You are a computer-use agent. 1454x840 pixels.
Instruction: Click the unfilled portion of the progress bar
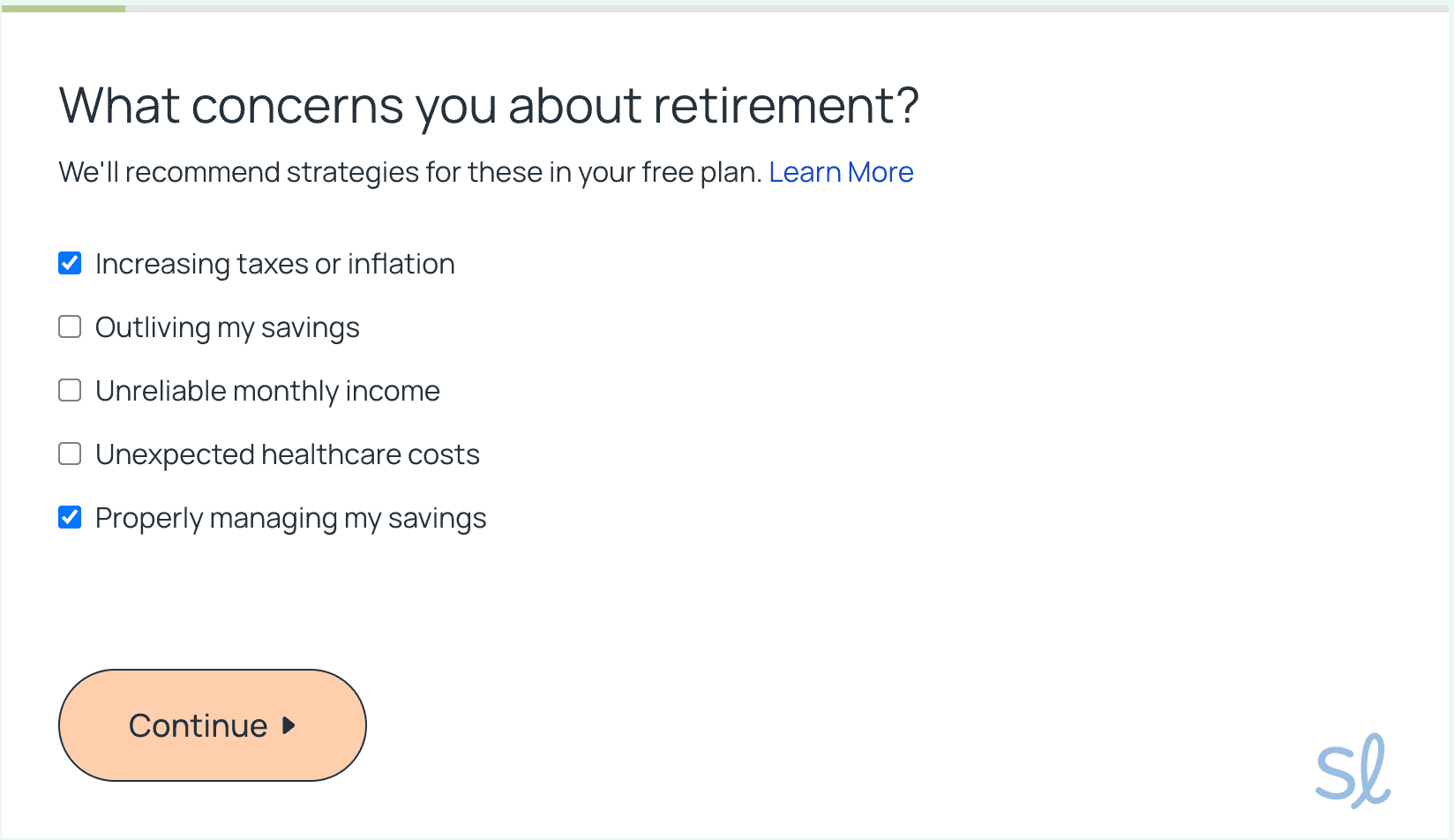(x=785, y=9)
